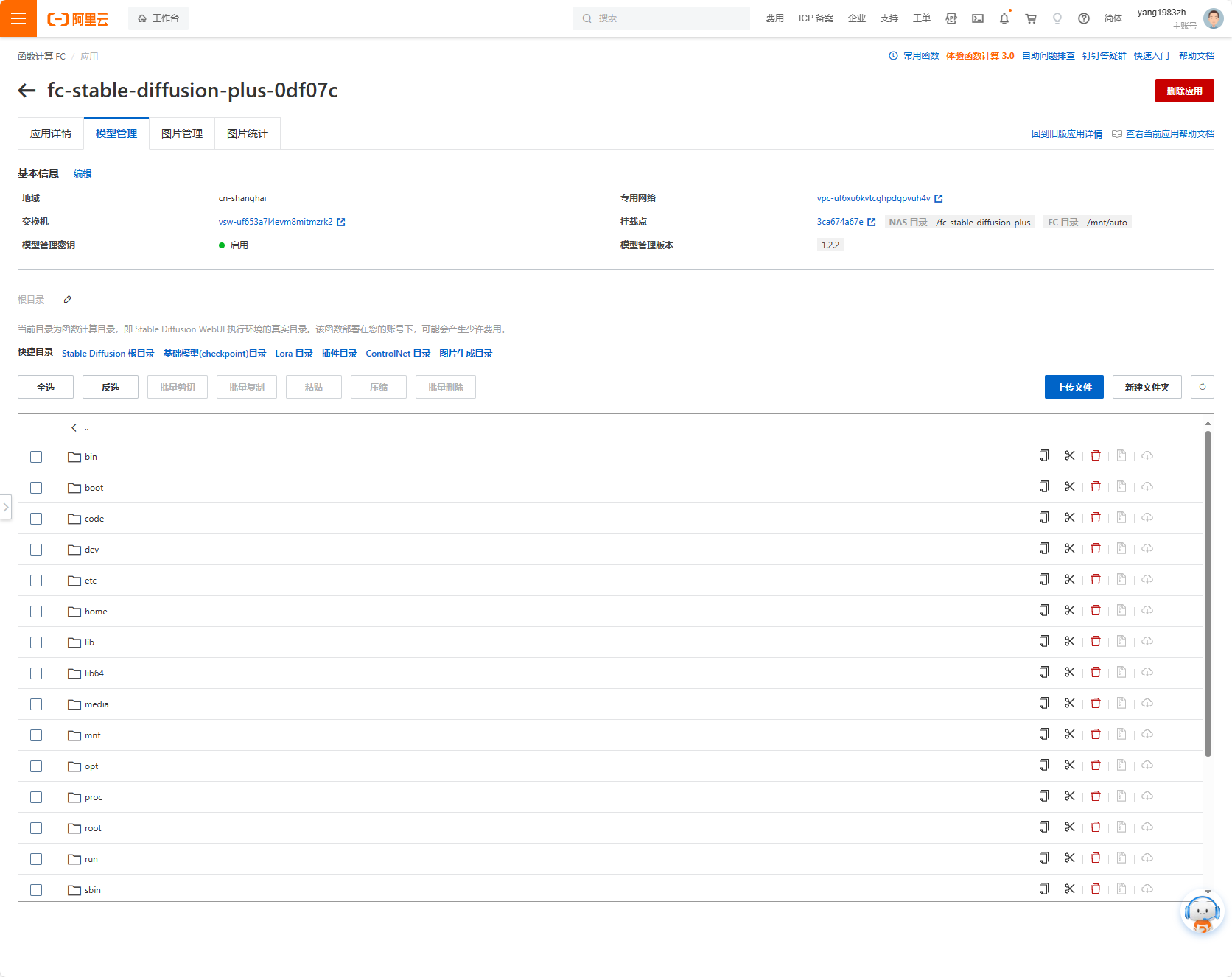Viewport: 1232px width, 977px height.
Task: Cut the proc folder
Action: coord(1070,796)
